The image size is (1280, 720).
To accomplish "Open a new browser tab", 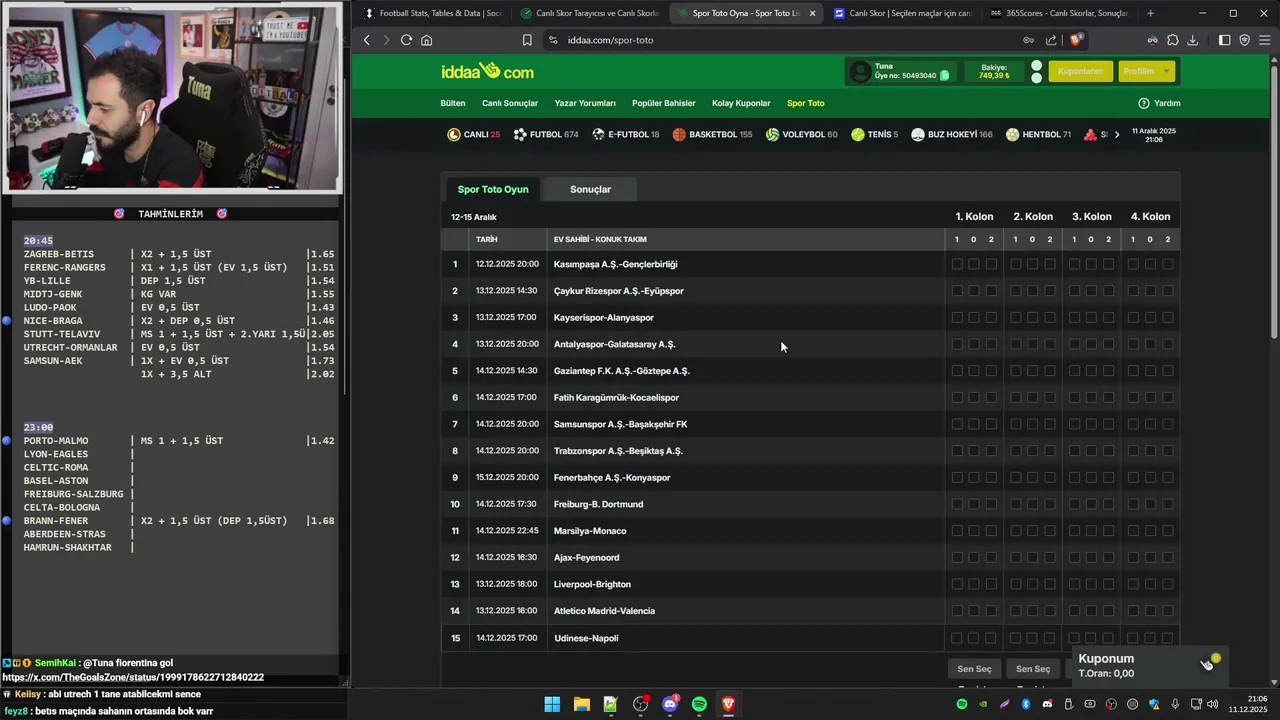I will (1150, 13).
